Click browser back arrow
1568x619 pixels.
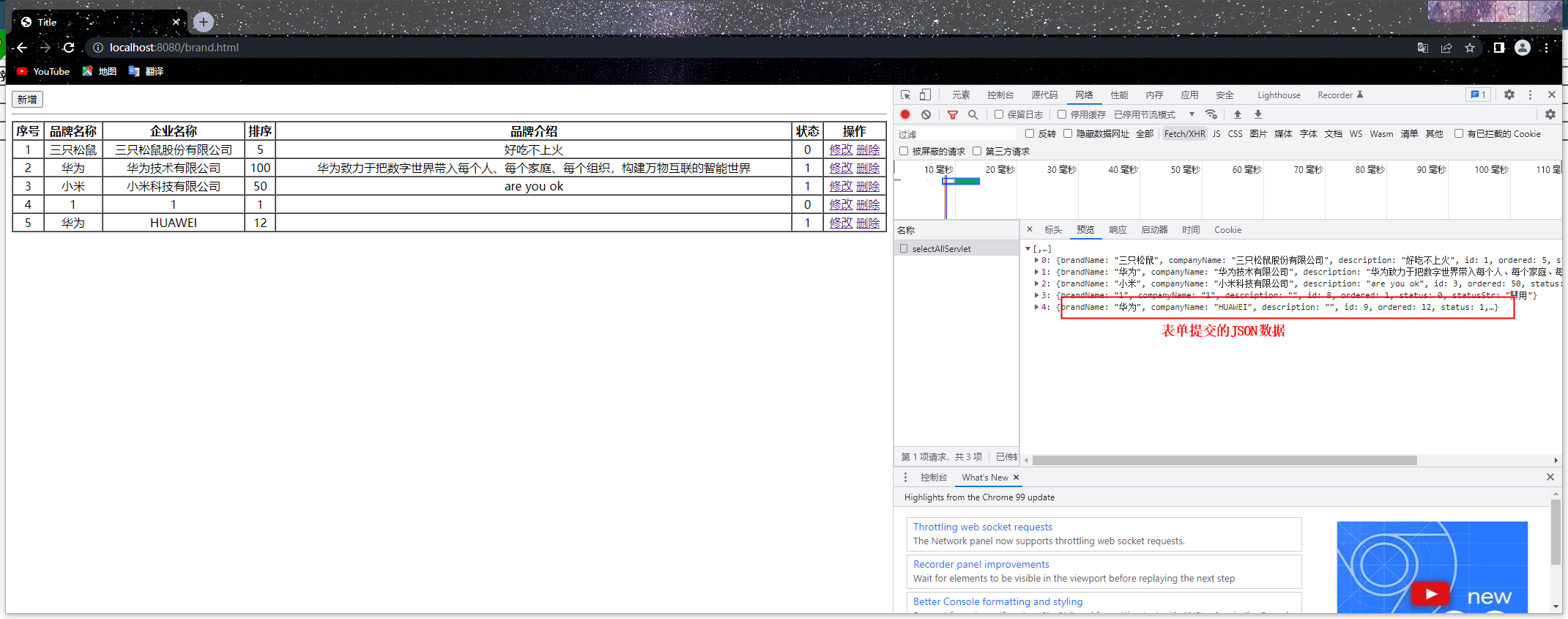pyautogui.click(x=22, y=48)
